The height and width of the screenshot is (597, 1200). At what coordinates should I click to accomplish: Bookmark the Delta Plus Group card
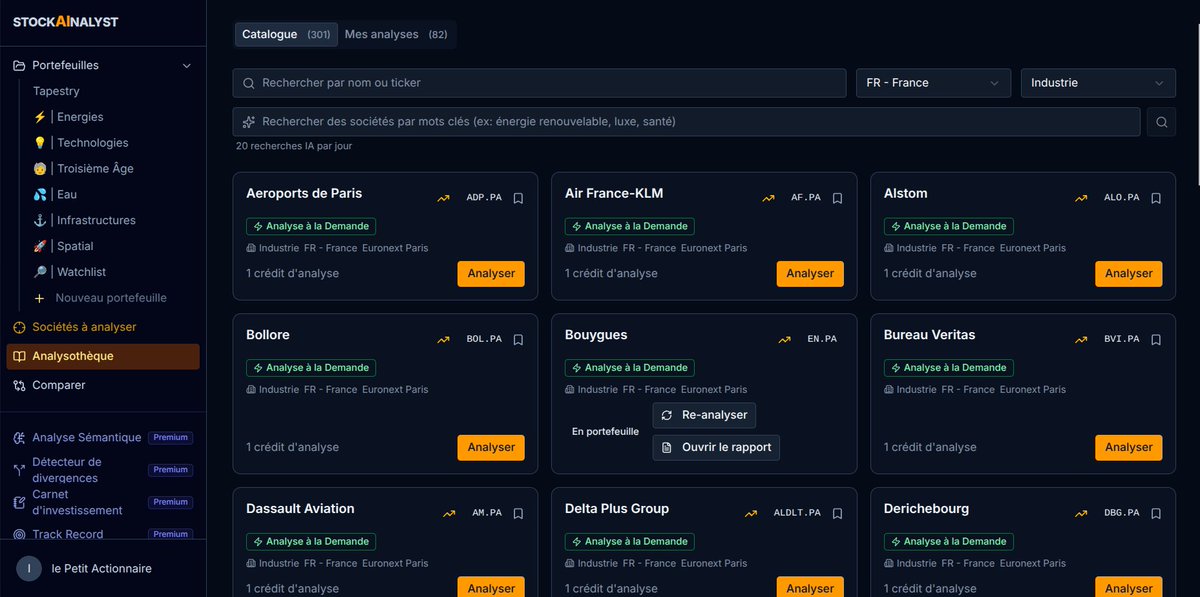click(x=837, y=513)
